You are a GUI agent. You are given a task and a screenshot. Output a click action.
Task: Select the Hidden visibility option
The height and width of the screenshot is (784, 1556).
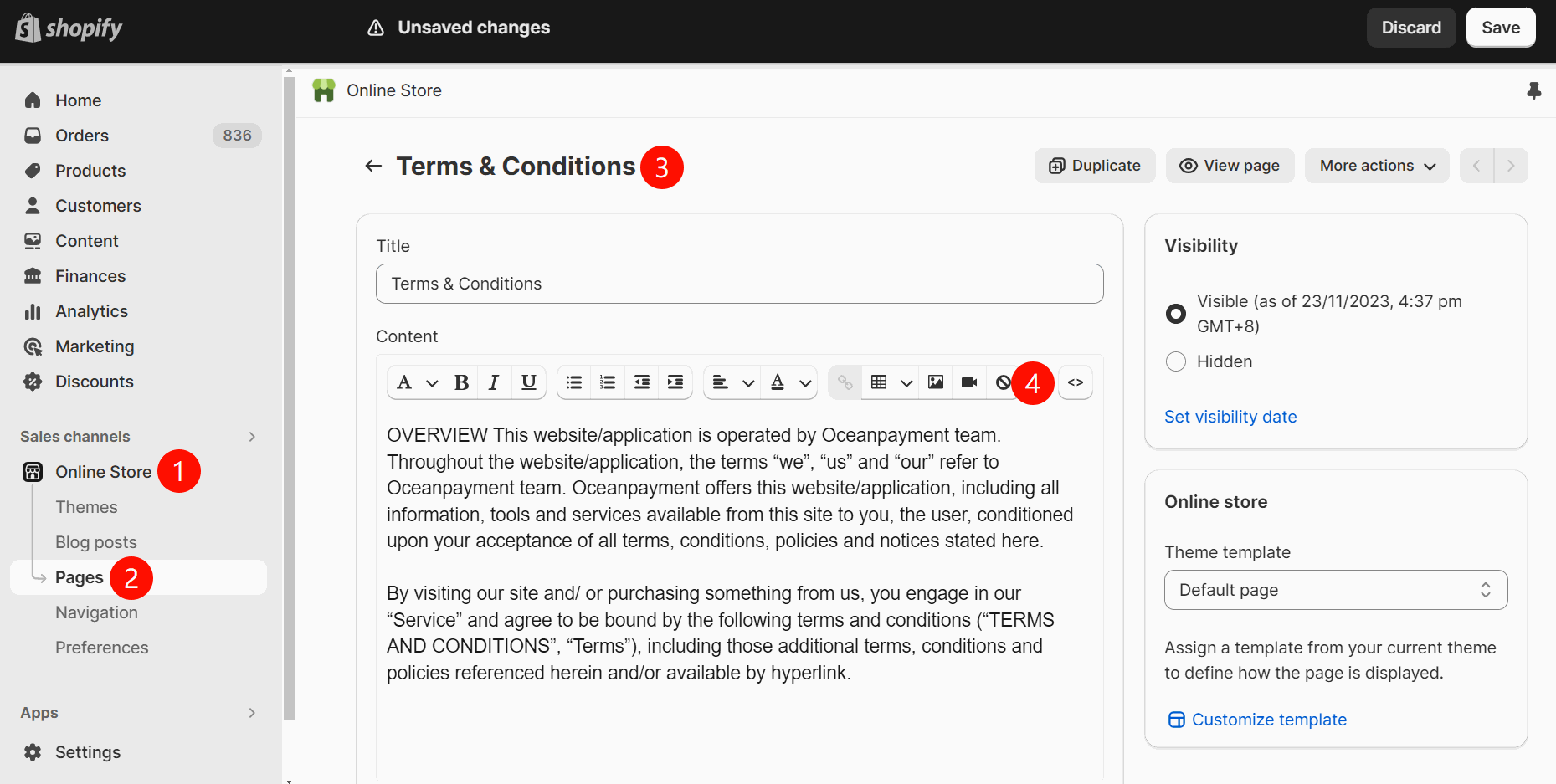[1176, 361]
